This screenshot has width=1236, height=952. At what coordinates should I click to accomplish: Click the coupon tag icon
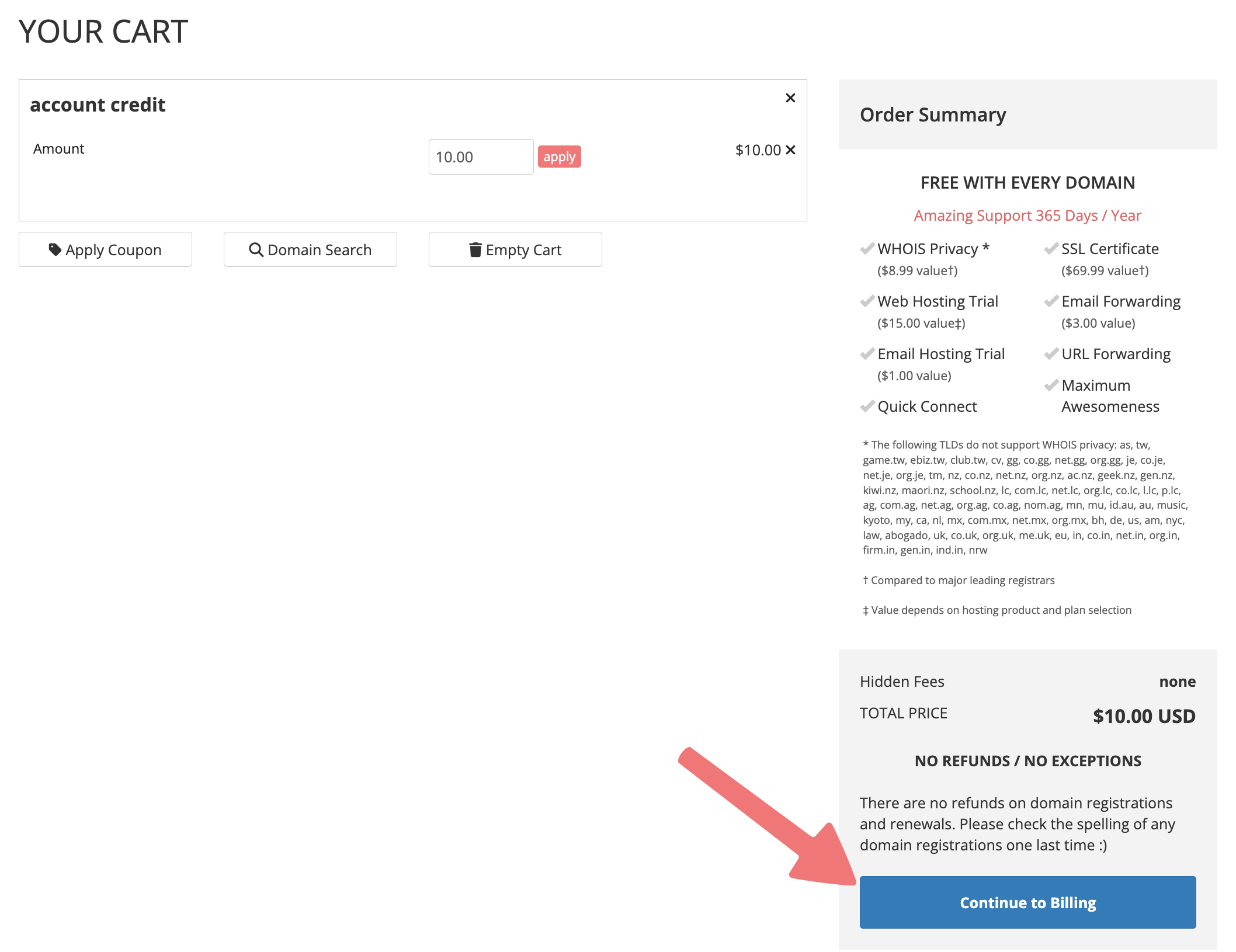[x=55, y=249]
